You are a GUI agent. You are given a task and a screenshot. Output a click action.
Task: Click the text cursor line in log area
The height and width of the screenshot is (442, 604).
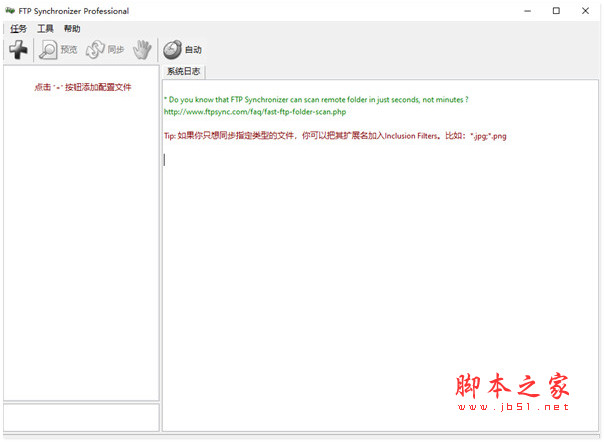[x=165, y=159]
